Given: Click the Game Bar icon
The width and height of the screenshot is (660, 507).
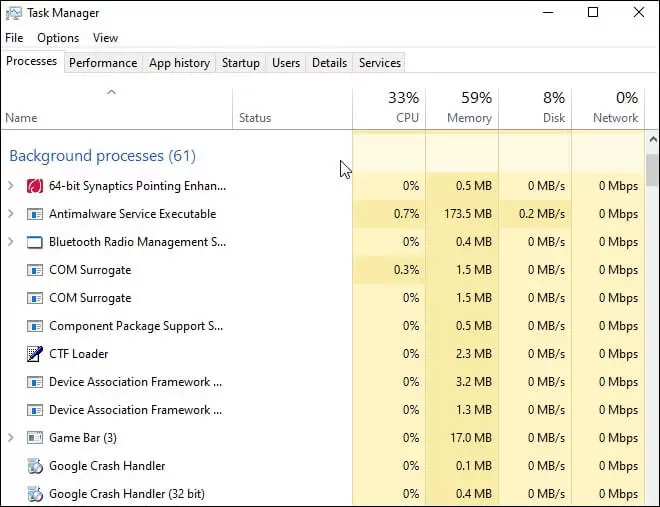Looking at the screenshot, I should click(35, 438).
